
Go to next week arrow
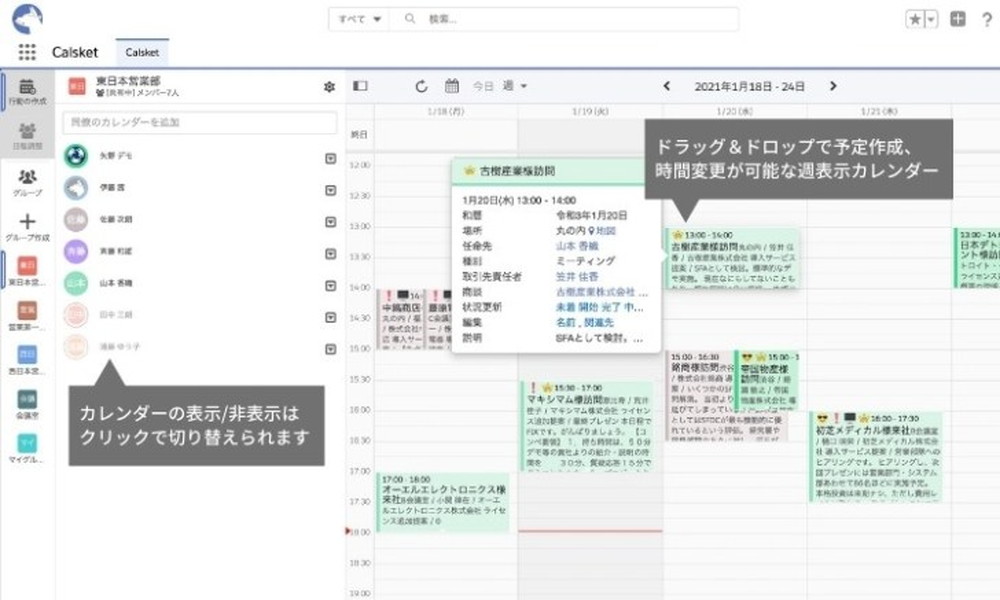(x=833, y=86)
